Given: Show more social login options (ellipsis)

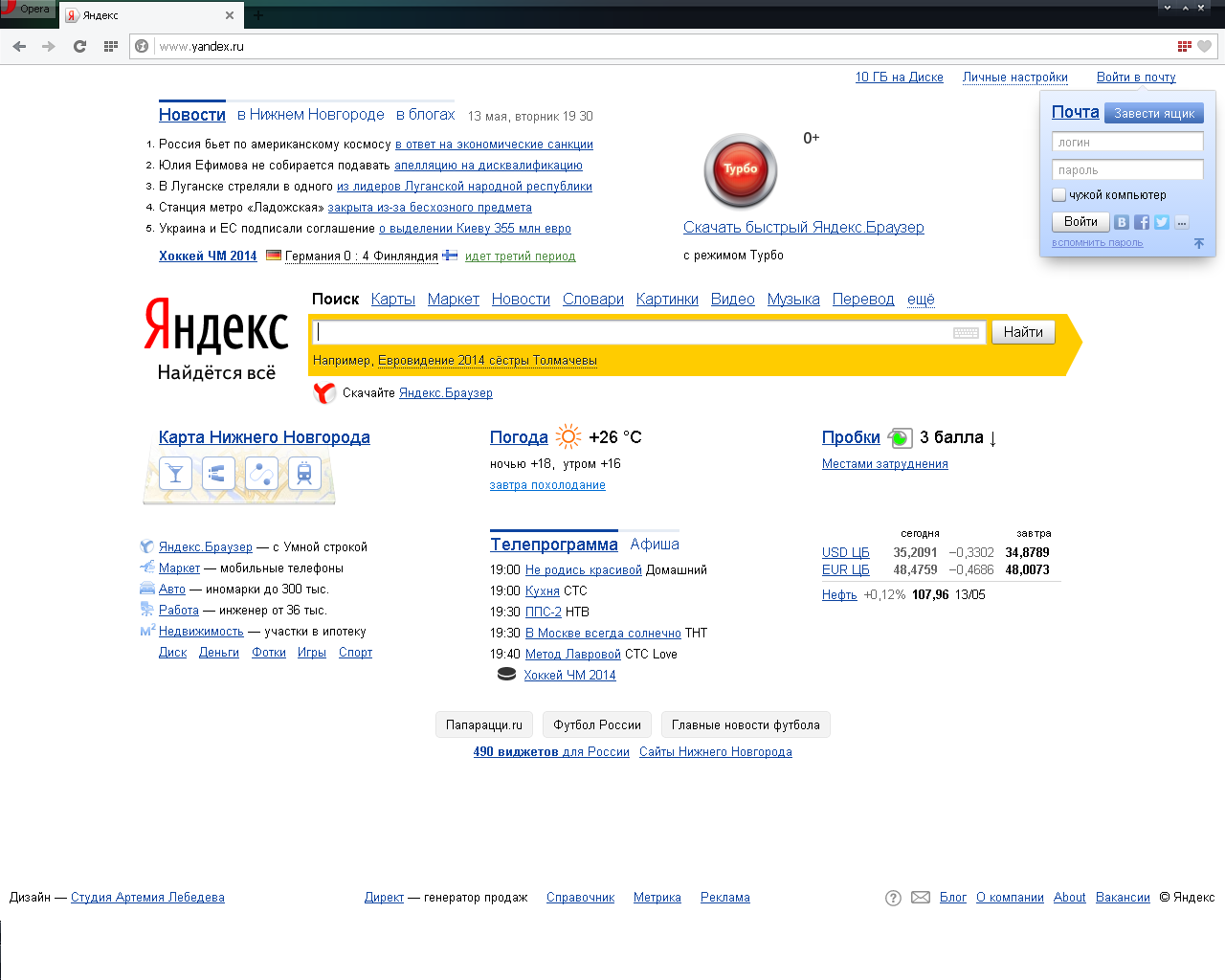Looking at the screenshot, I should pyautogui.click(x=1182, y=222).
